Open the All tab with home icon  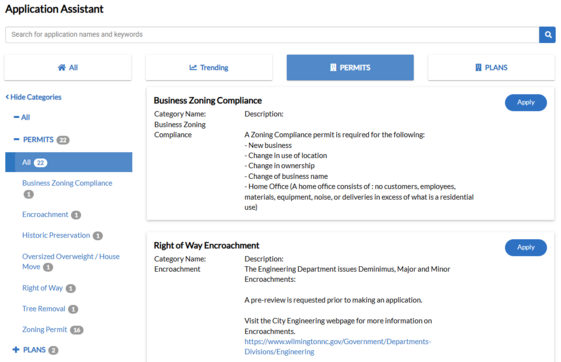click(x=68, y=68)
